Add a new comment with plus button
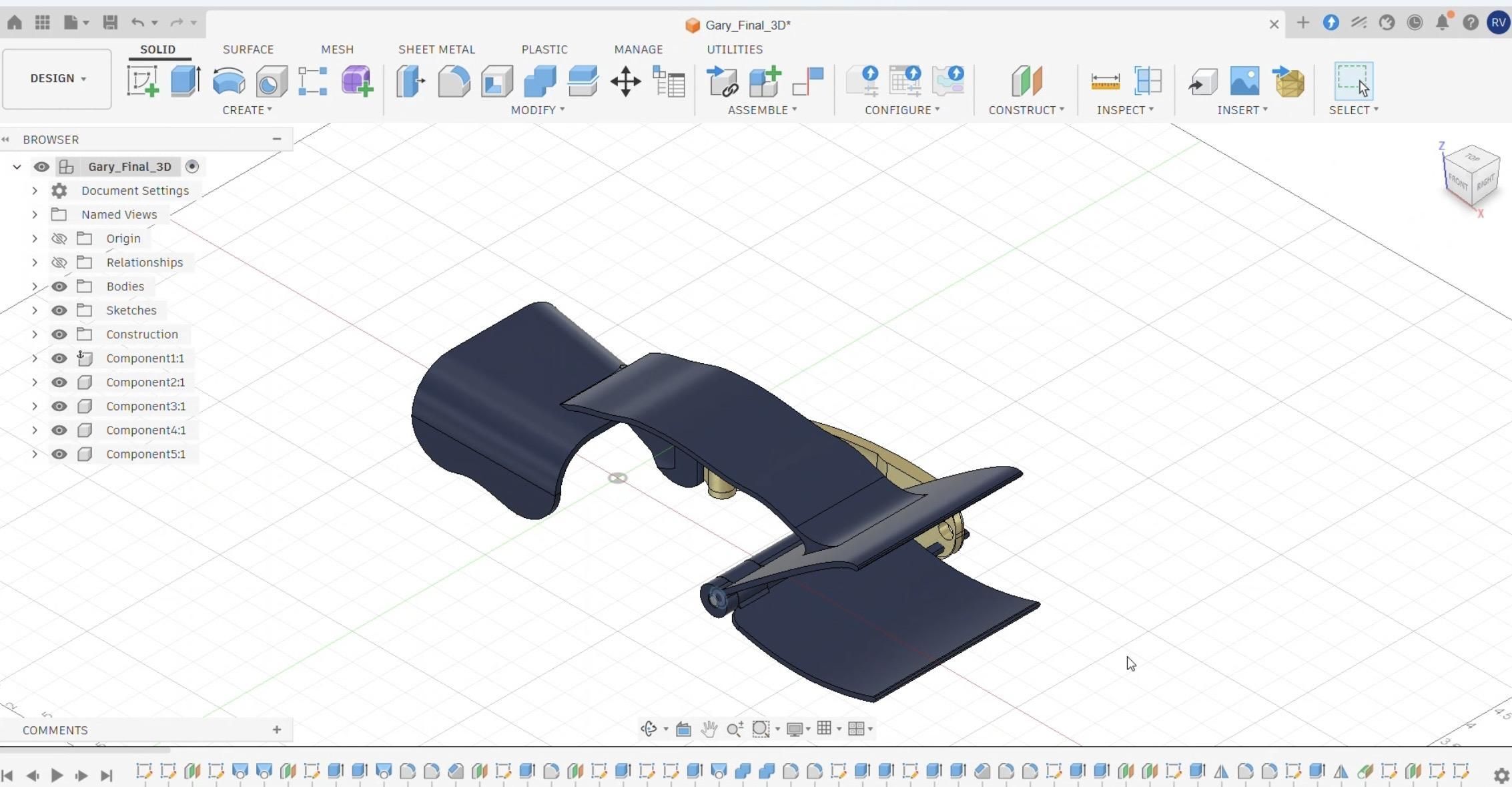Viewport: 1512px width, 787px height. pos(277,730)
